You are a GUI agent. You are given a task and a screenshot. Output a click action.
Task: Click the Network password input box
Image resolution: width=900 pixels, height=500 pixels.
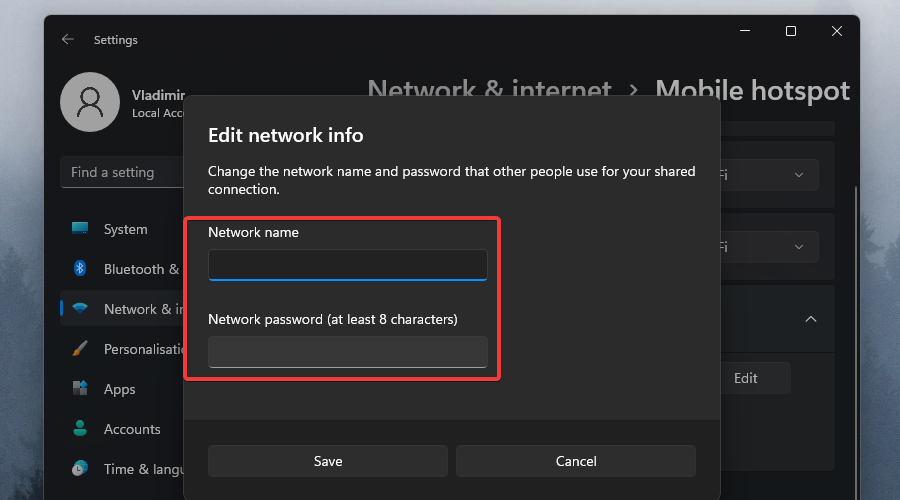click(347, 352)
